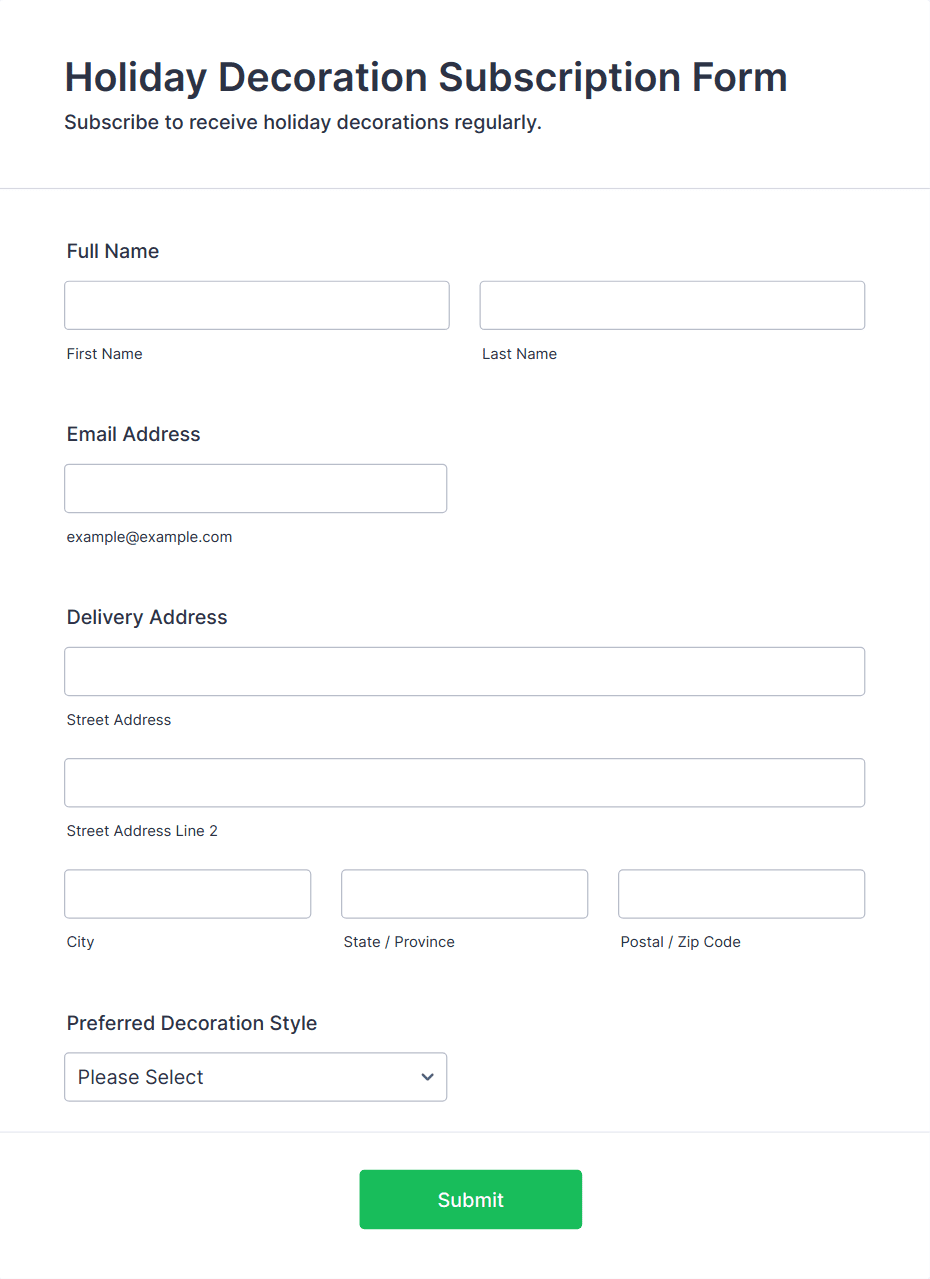Click the 'Subscribe to receive holiday decorations regularly.' subtitle
The width and height of the screenshot is (930, 1279).
[303, 123]
